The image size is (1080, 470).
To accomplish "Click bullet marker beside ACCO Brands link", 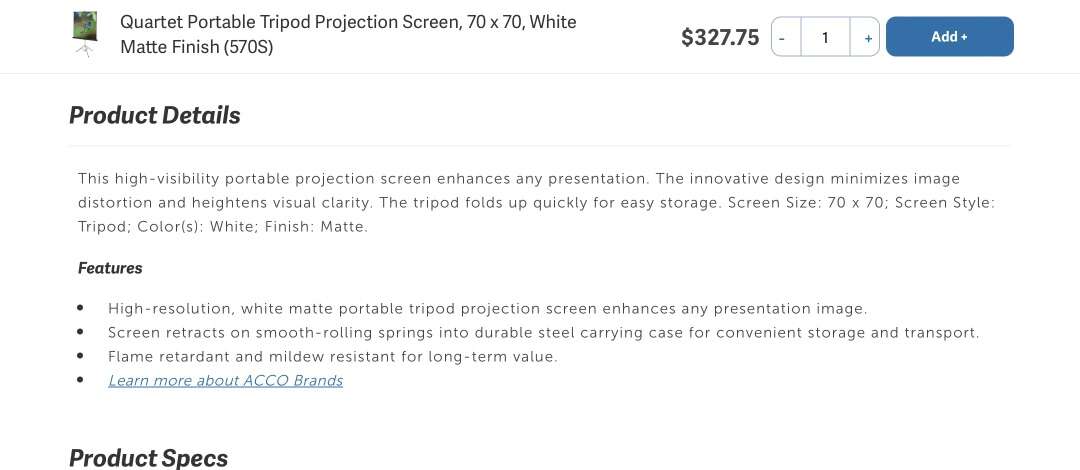I will click(80, 380).
